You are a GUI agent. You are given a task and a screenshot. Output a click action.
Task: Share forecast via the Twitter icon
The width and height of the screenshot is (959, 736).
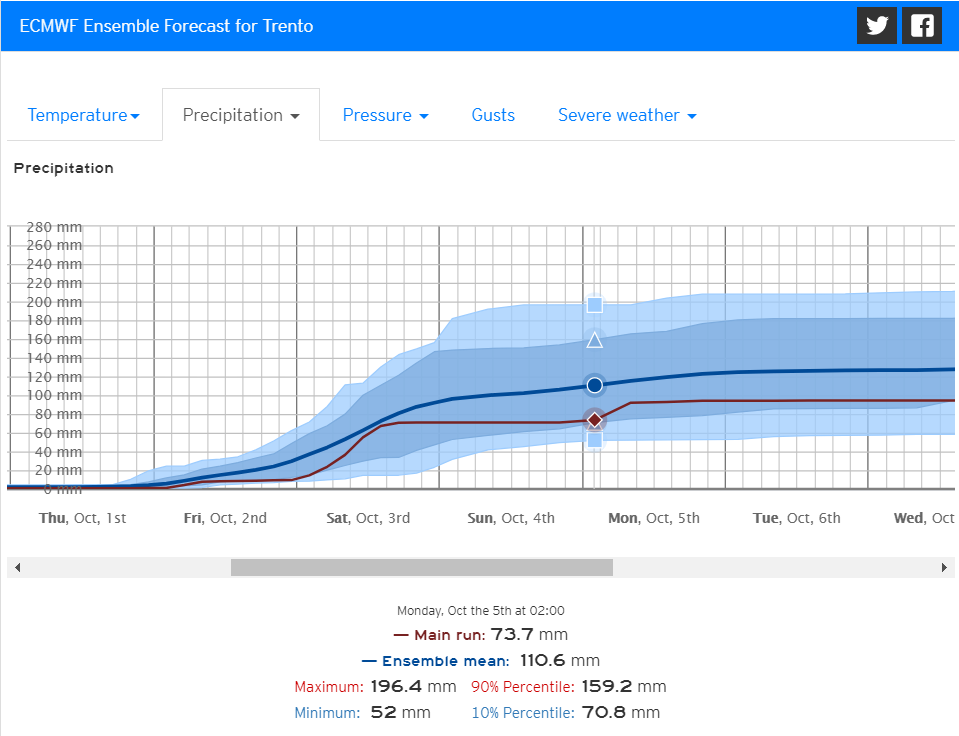pos(876,26)
